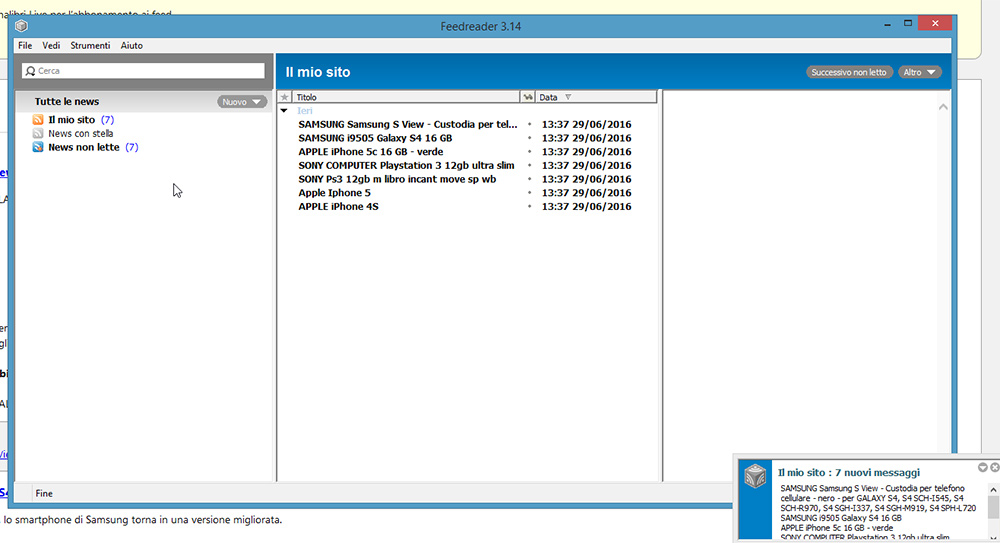1000x543 pixels.
Task: Click in the Cerca search field
Action: [x=143, y=71]
